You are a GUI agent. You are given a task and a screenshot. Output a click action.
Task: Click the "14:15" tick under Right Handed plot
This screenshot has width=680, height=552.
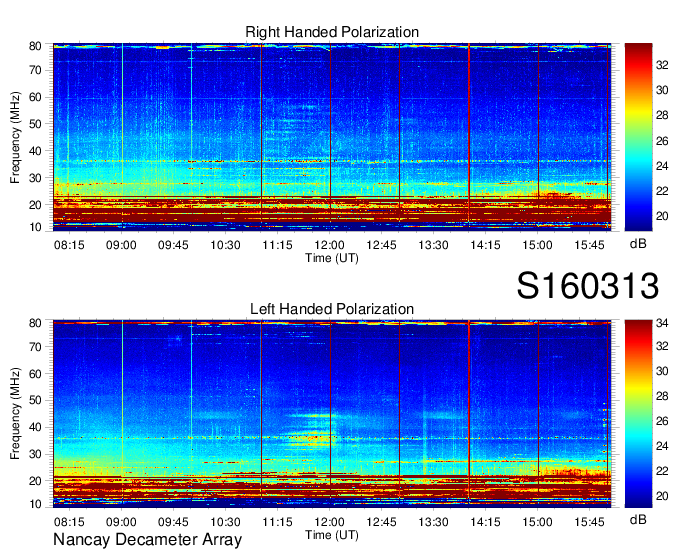[x=485, y=245]
